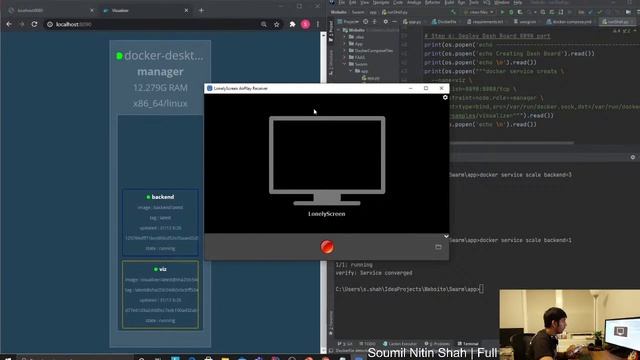Go back in the Chrome browser
The image size is (640, 360).
9,24
